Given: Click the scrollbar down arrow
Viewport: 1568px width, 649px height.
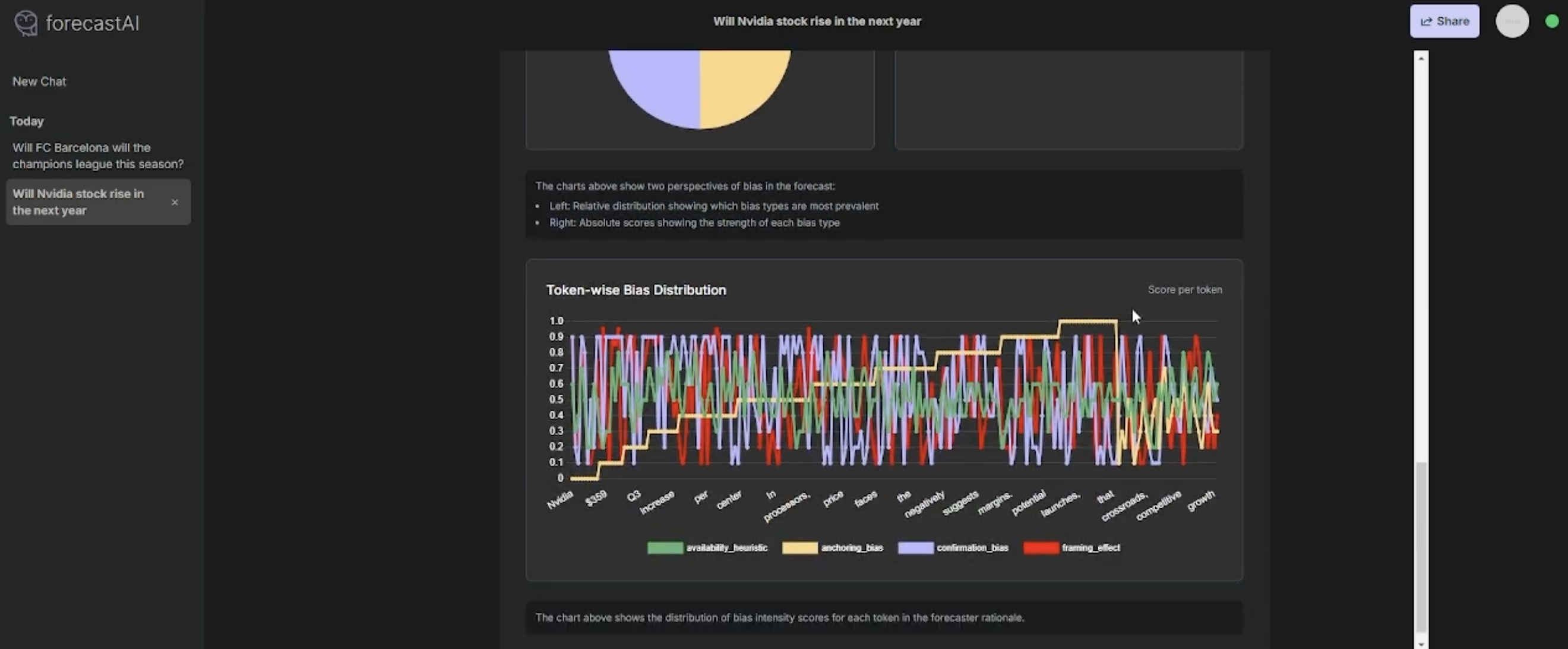Looking at the screenshot, I should tap(1421, 644).
